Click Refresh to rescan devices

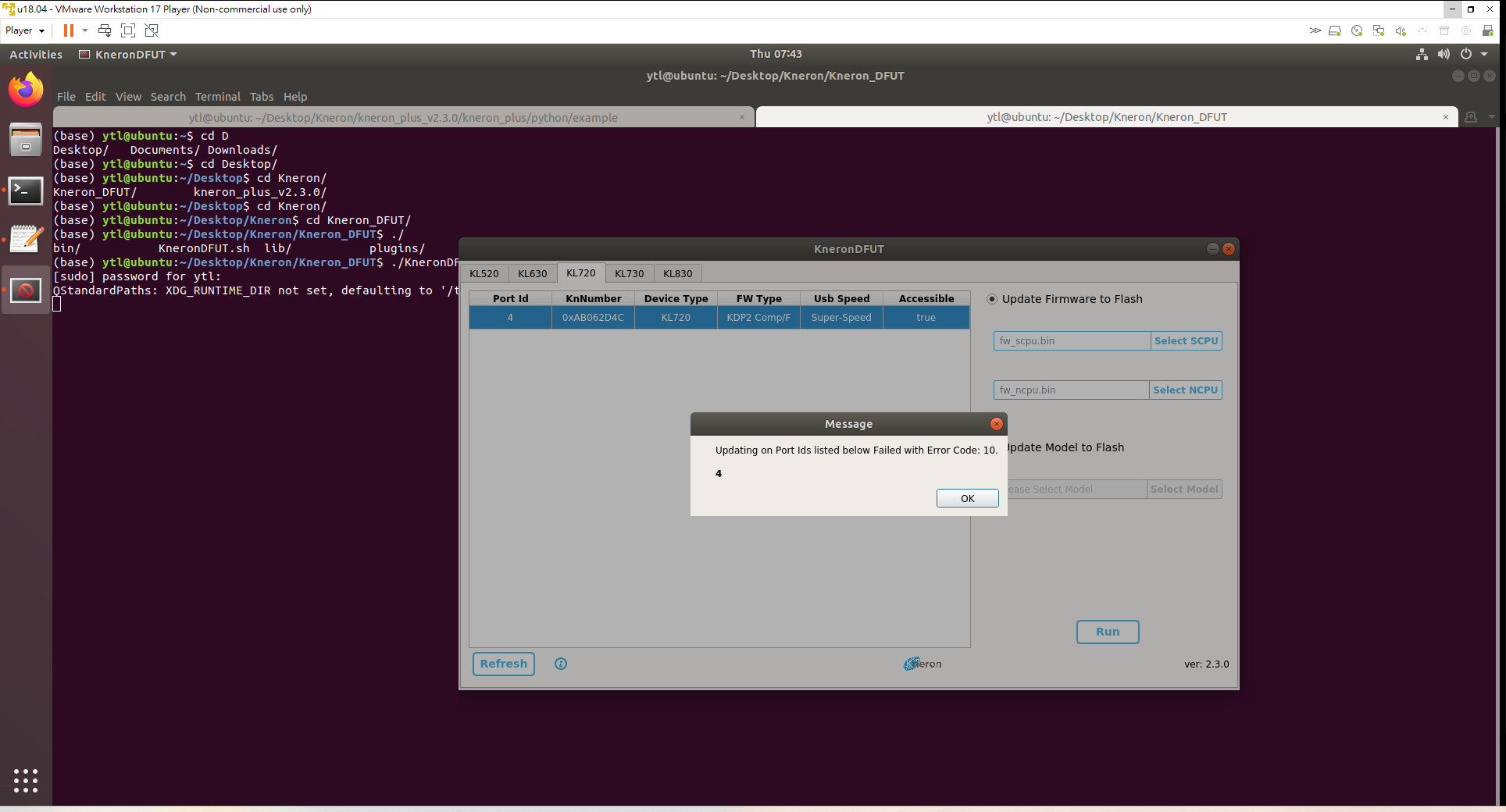(503, 664)
